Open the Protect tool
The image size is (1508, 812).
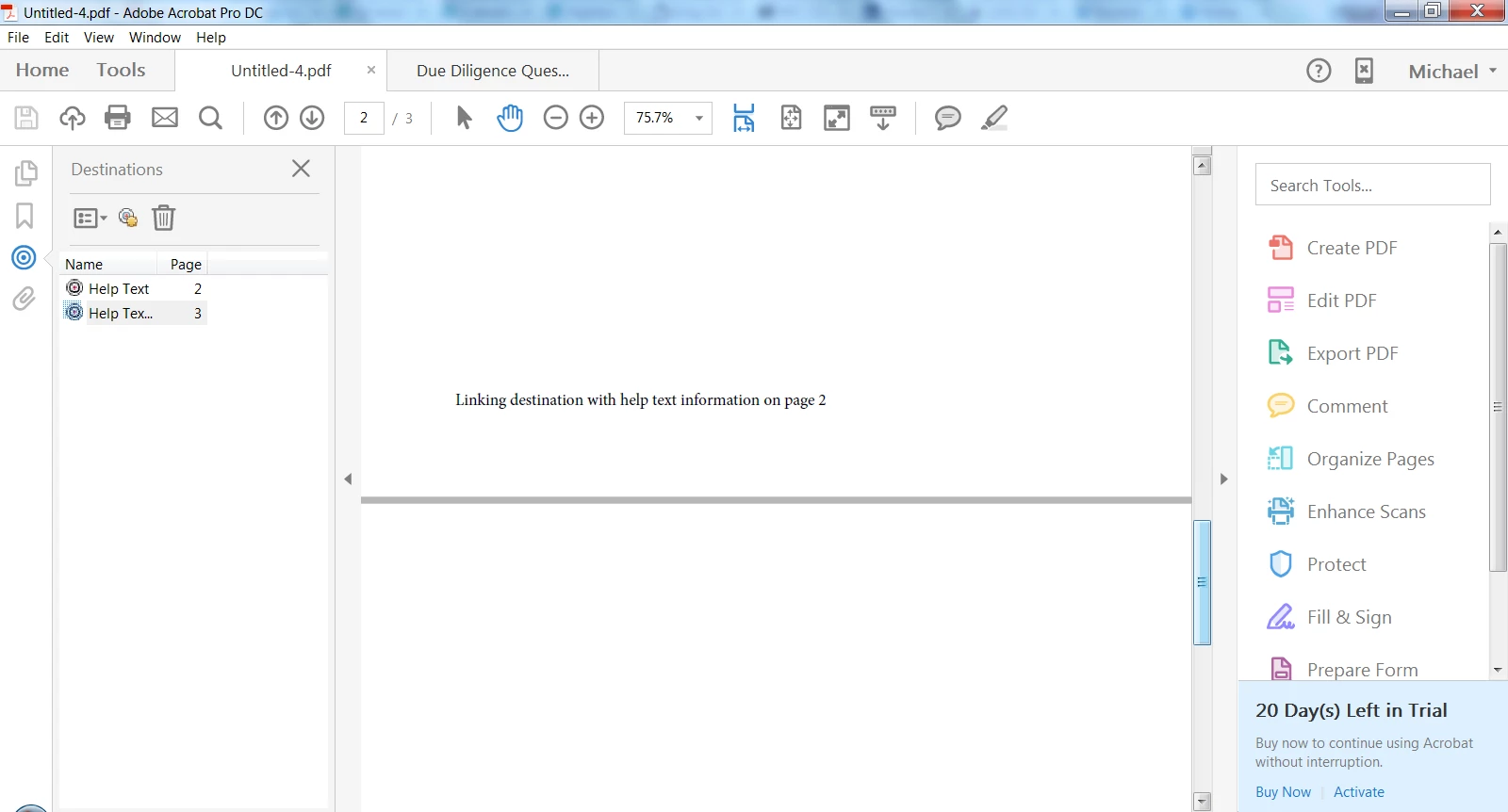pos(1317,564)
